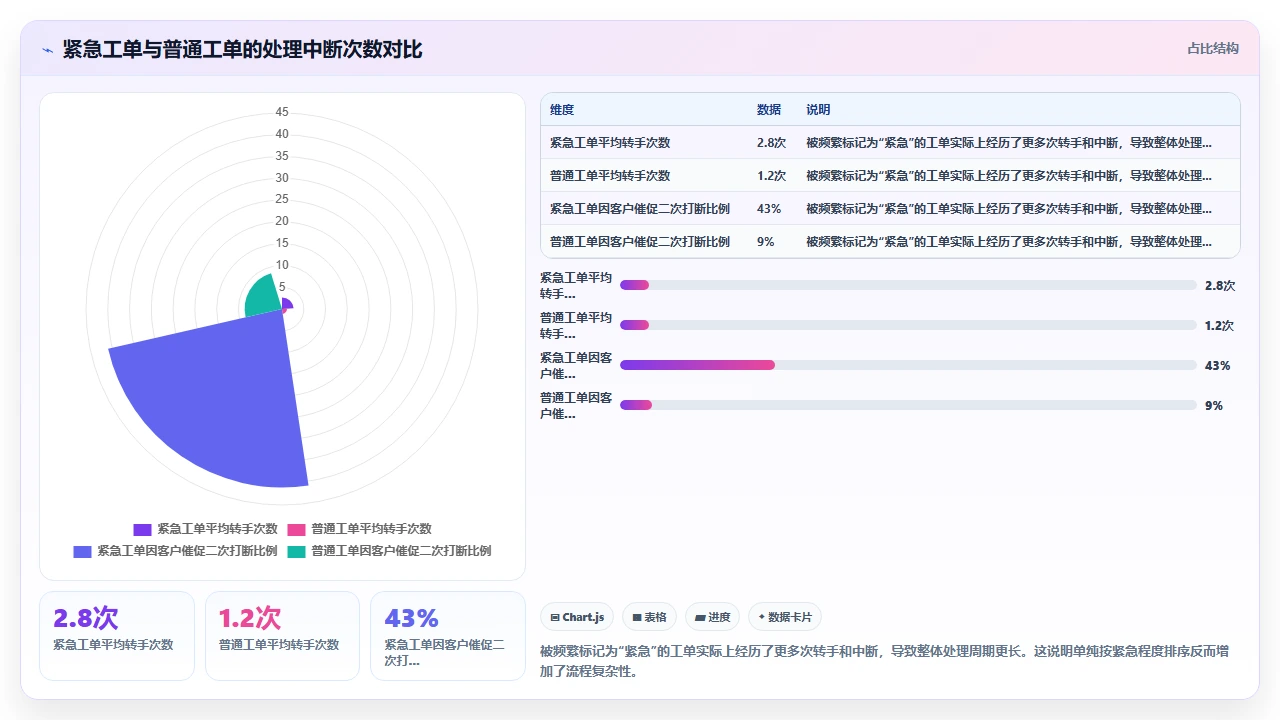Open the 2.8次 data card
Image resolution: width=1280 pixels, height=720 pixels.
pyautogui.click(x=117, y=636)
